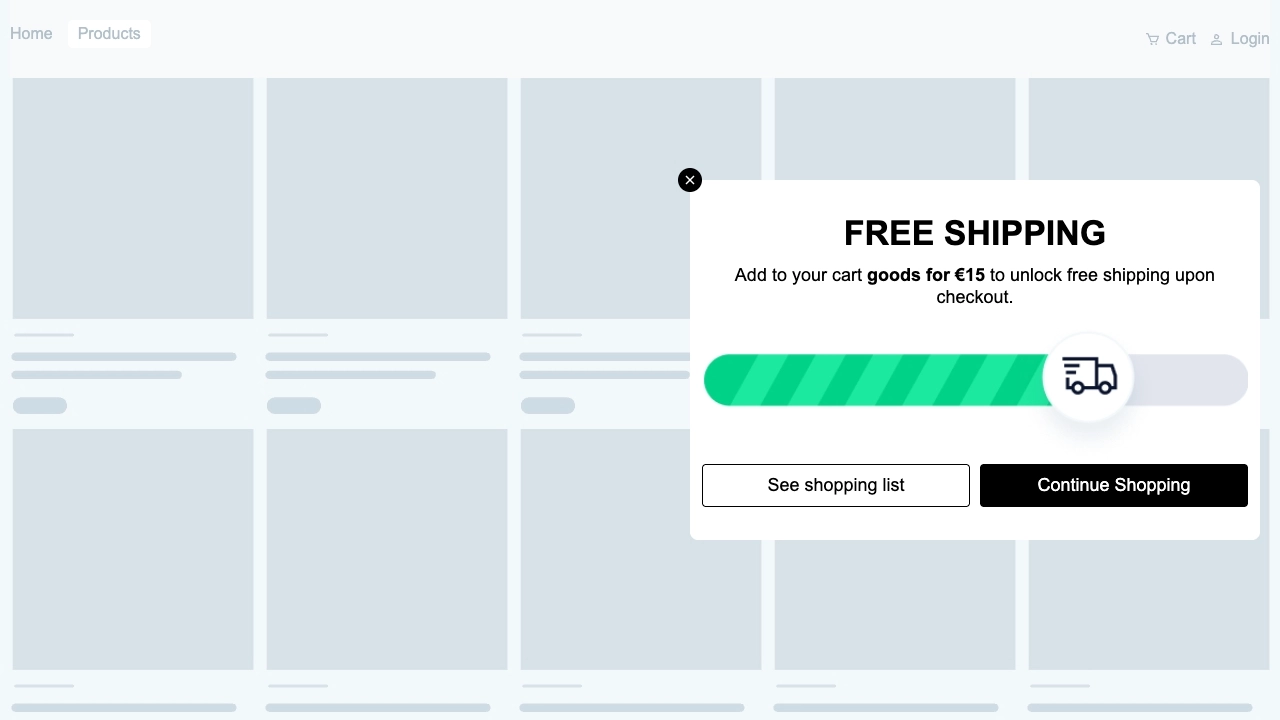The image size is (1280, 720).
Task: Click the delivery truck icon
Action: pyautogui.click(x=1088, y=377)
